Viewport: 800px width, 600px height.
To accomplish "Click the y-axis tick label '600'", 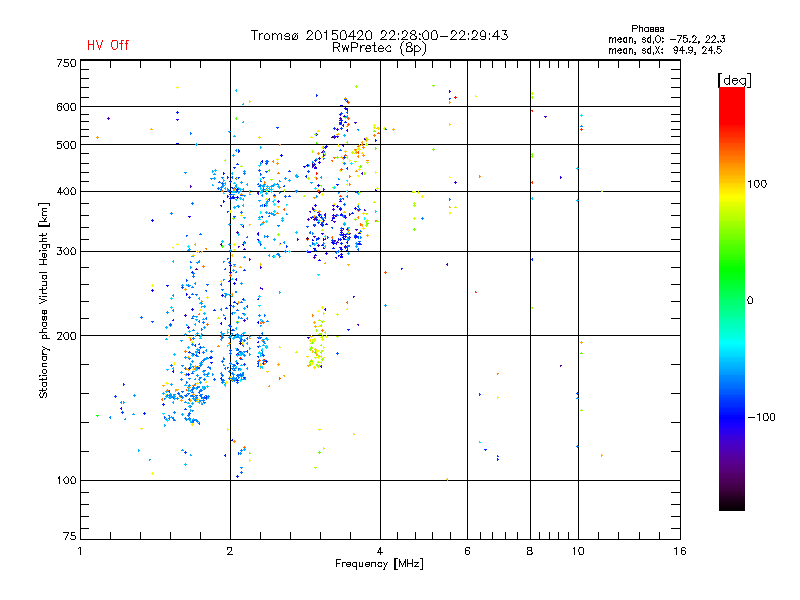I will [x=66, y=107].
